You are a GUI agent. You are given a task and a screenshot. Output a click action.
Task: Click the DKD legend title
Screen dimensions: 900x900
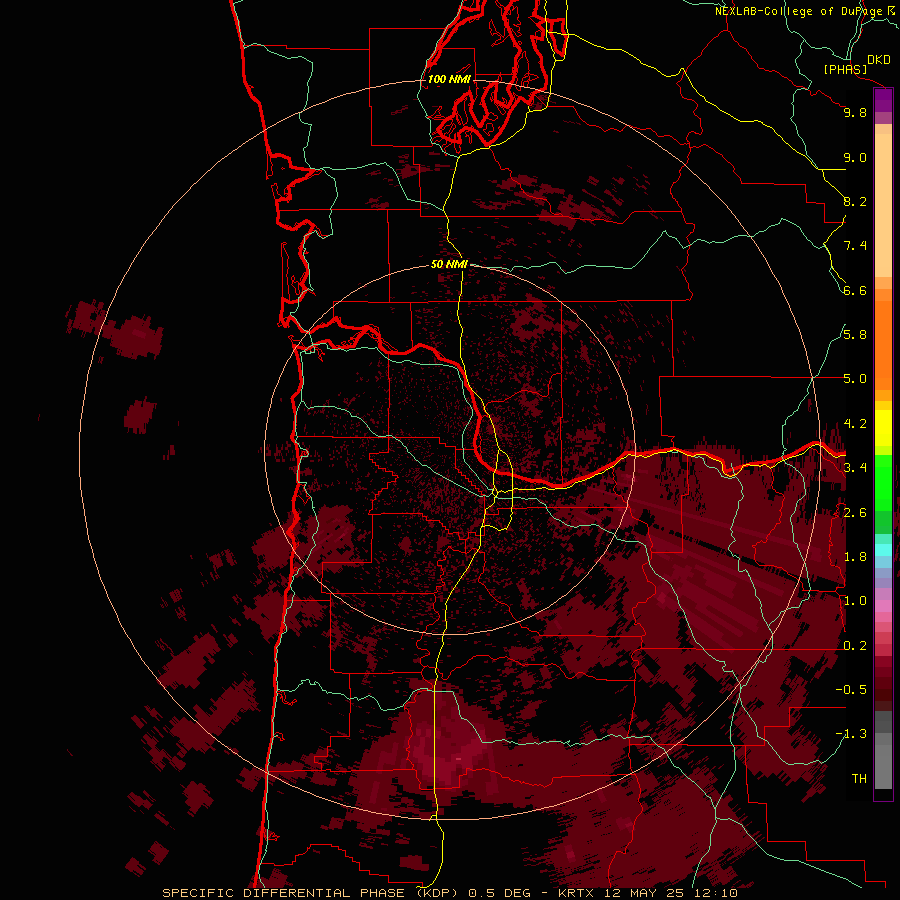tap(878, 59)
